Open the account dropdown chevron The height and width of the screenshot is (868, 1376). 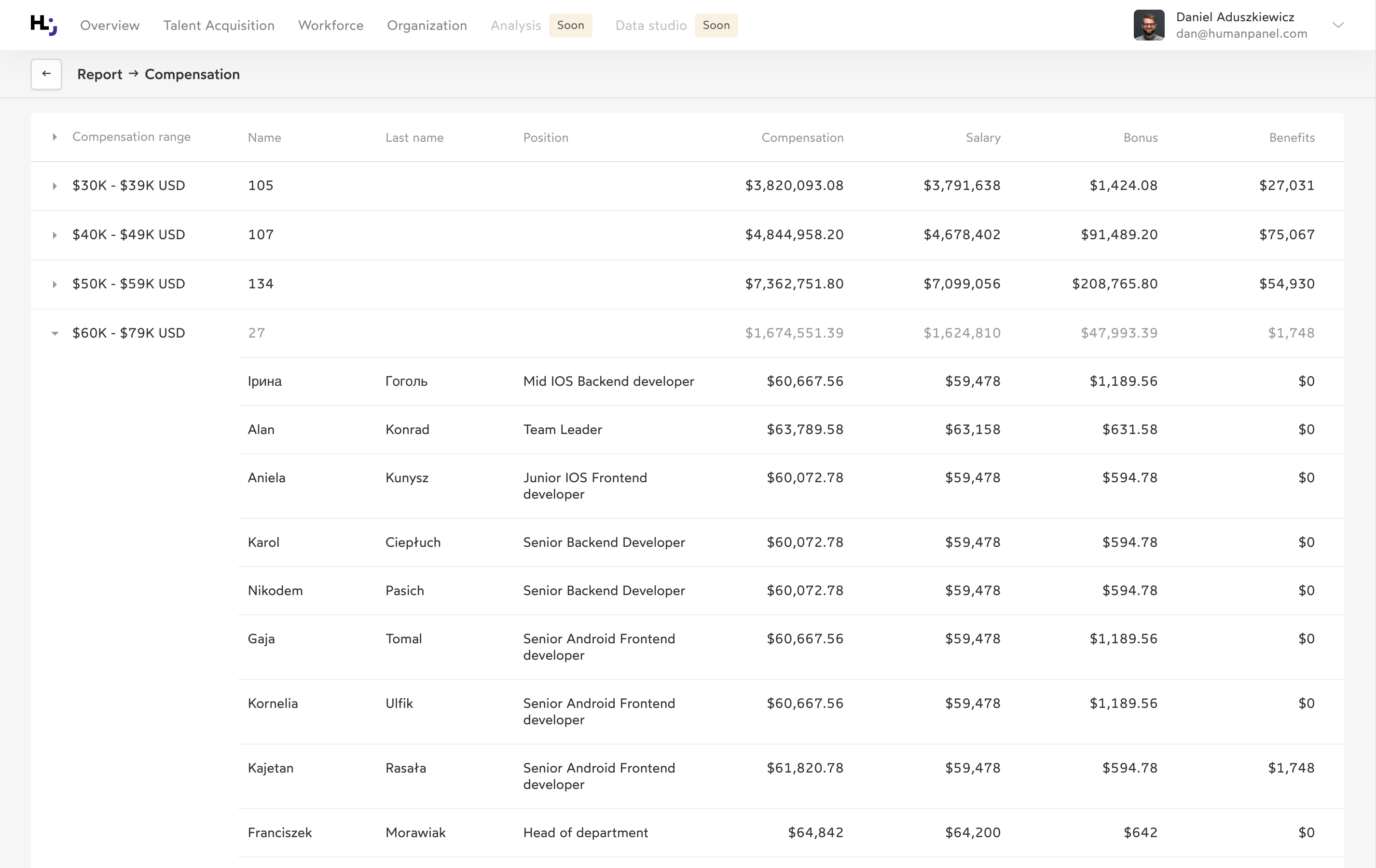click(x=1339, y=25)
